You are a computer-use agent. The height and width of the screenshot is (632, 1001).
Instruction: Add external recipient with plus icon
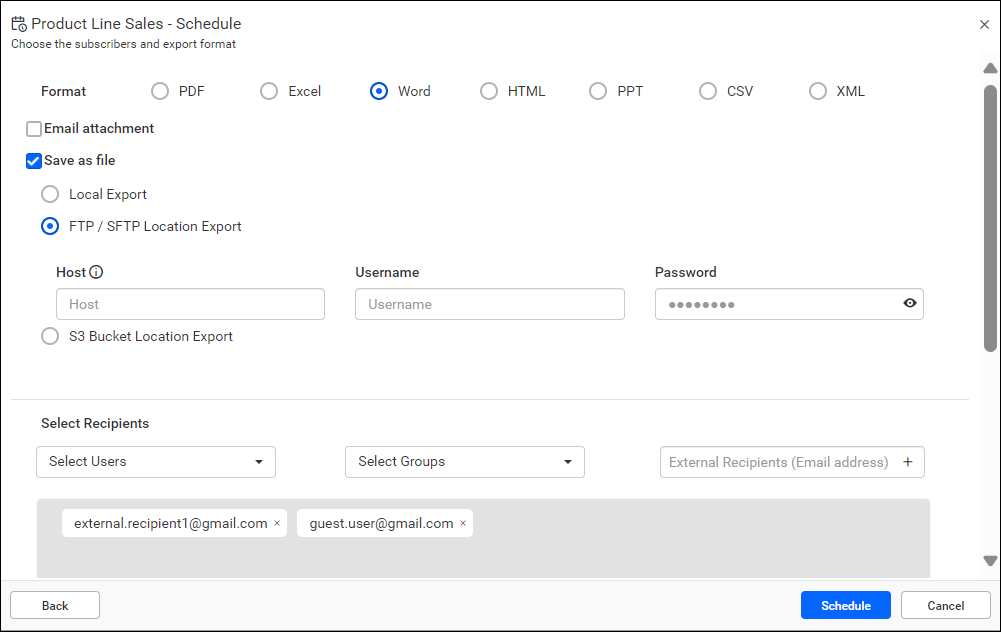[908, 462]
